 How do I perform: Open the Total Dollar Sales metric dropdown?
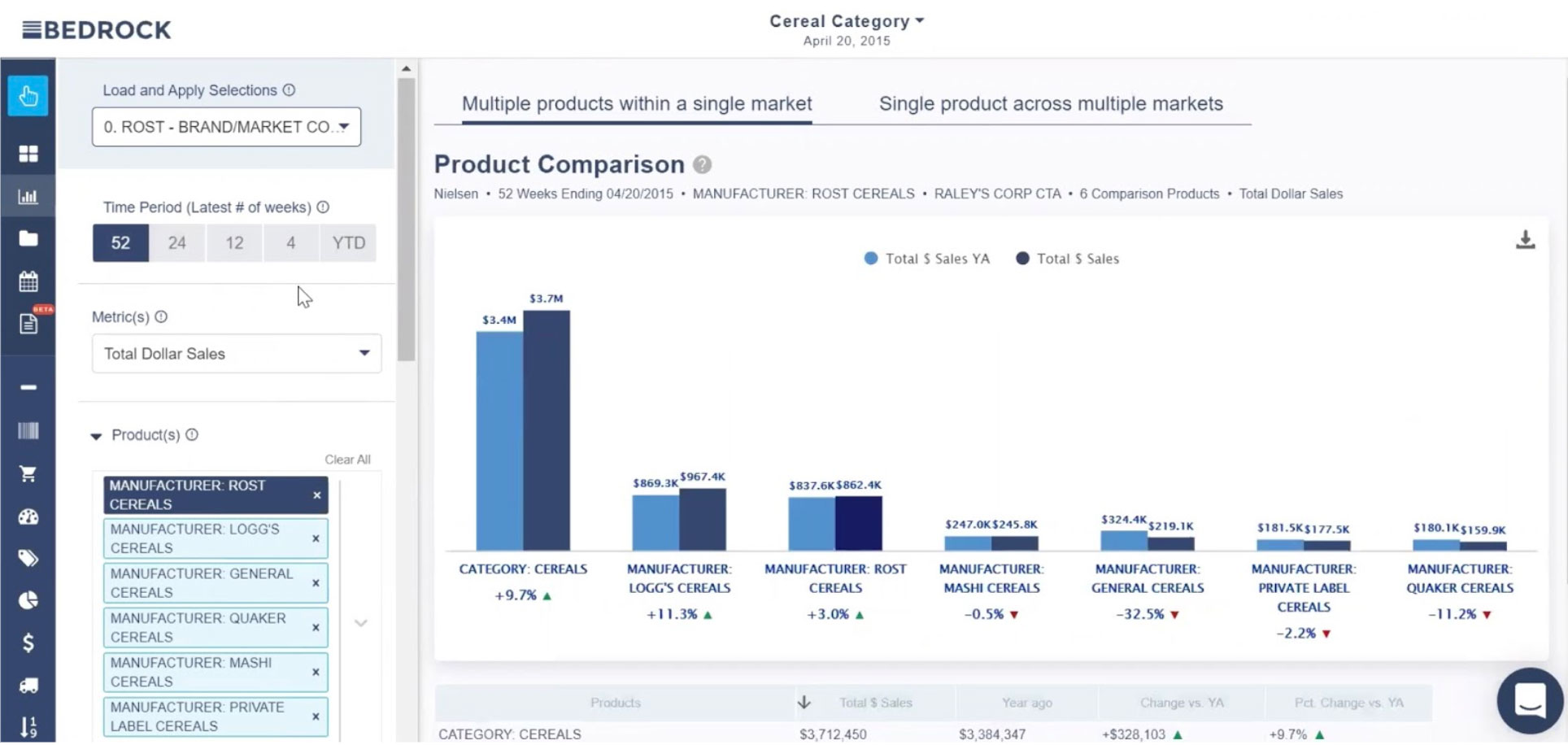coord(237,354)
